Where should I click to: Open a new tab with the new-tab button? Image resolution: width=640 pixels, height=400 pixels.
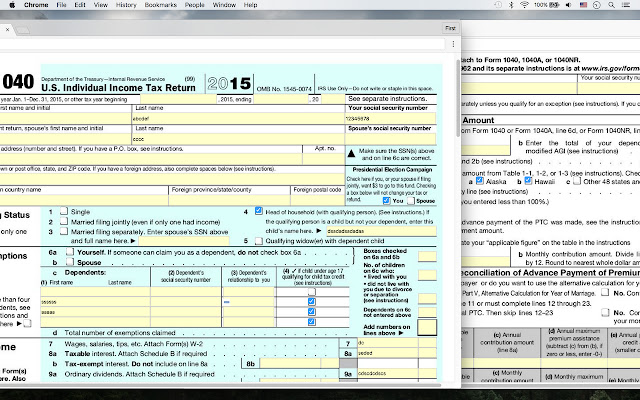[22, 30]
